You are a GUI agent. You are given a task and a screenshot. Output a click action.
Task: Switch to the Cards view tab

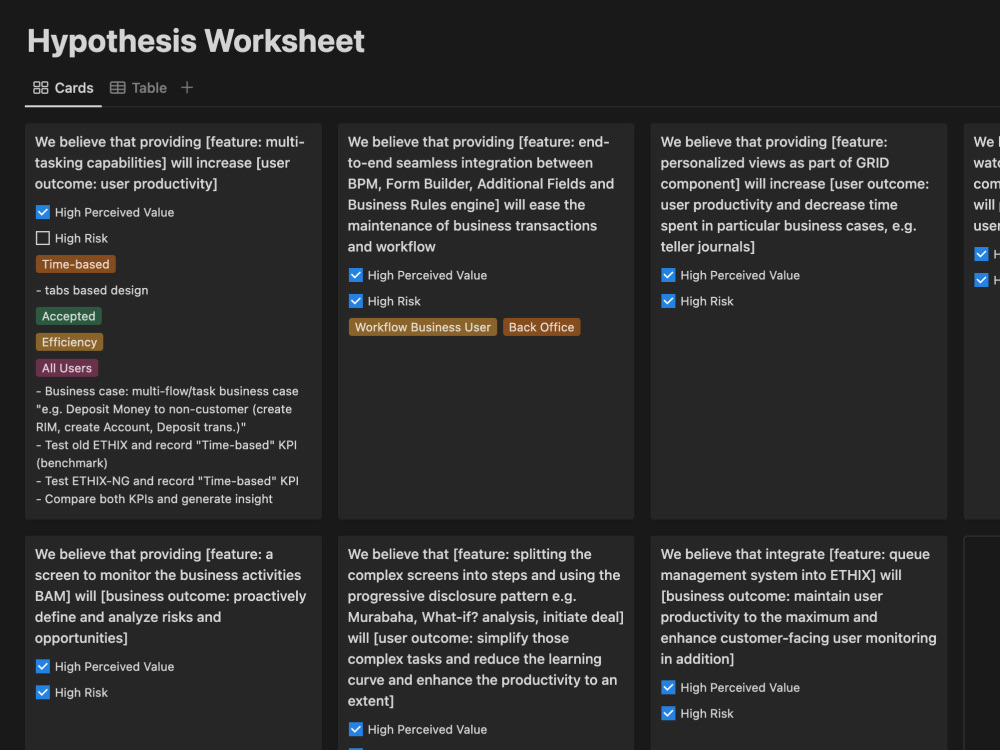63,88
